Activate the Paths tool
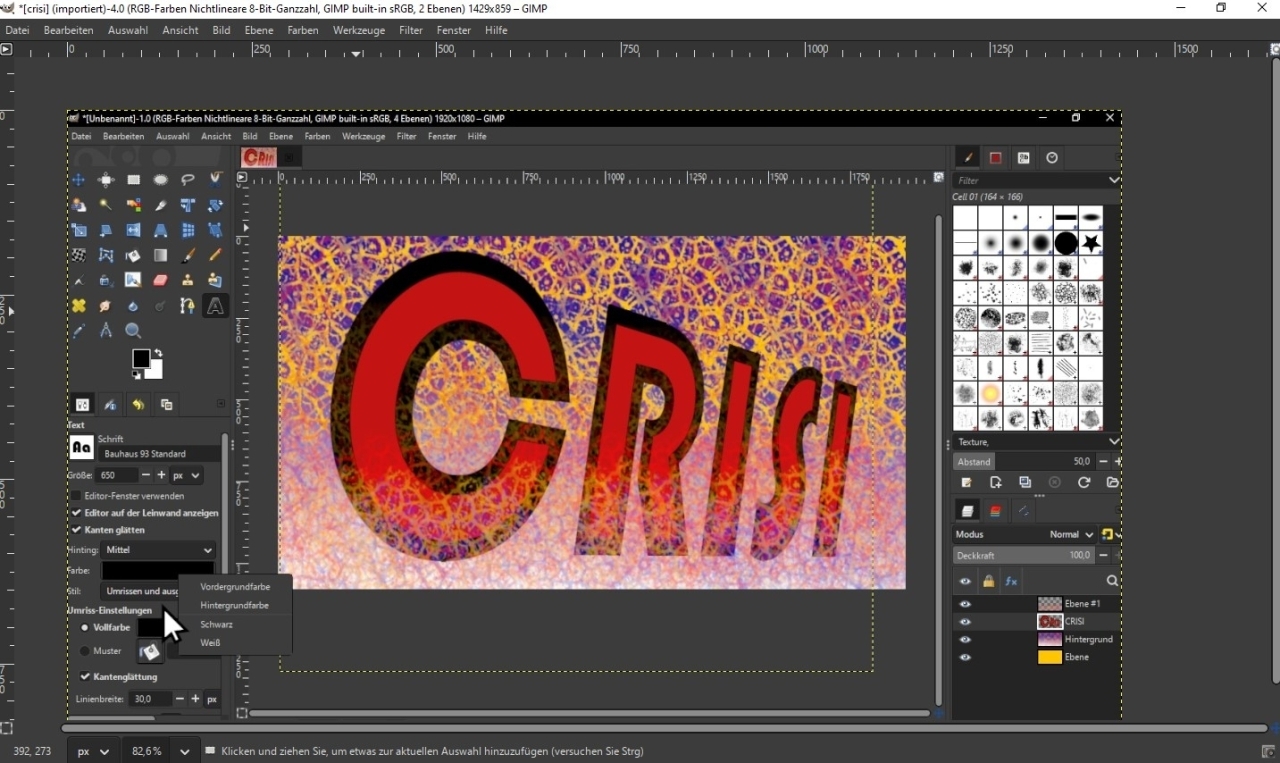Screen dimensions: 1280x763 [x=187, y=306]
